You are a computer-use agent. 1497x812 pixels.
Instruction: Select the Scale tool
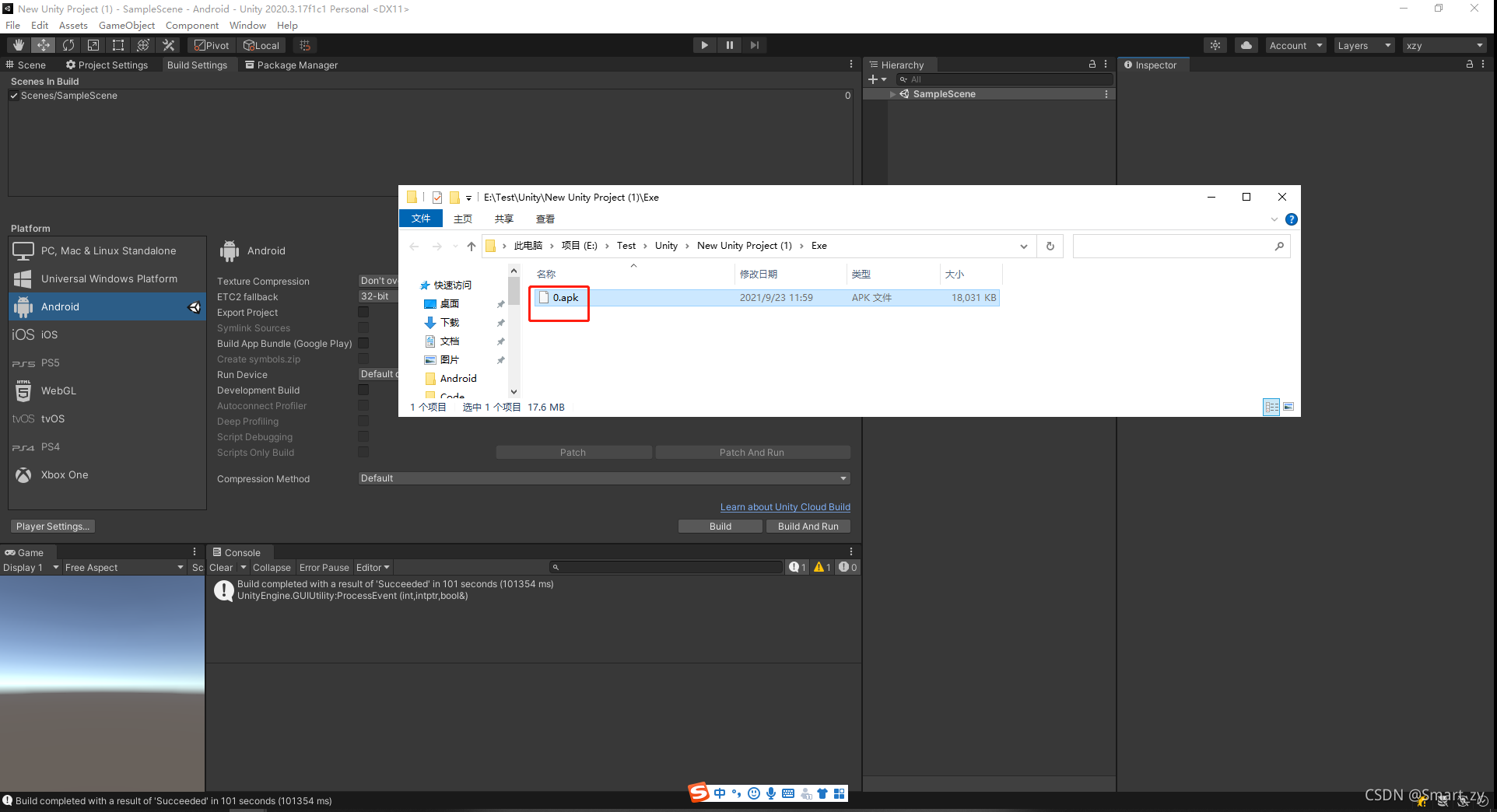pos(93,45)
